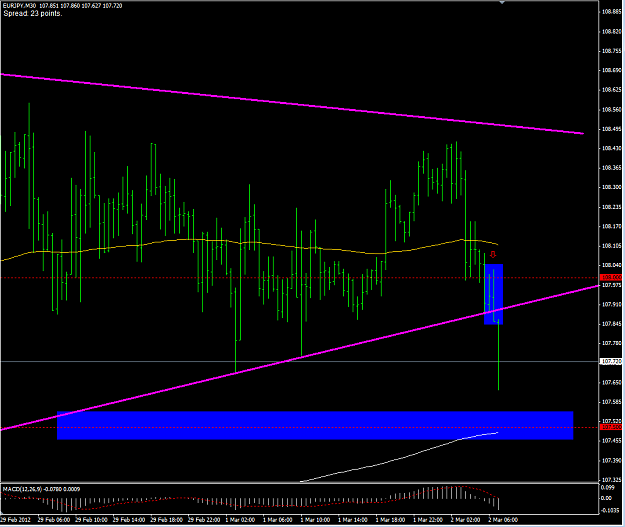Click the '29 Feb 10:00' time axis label
625x527 pixels.
pos(91,520)
